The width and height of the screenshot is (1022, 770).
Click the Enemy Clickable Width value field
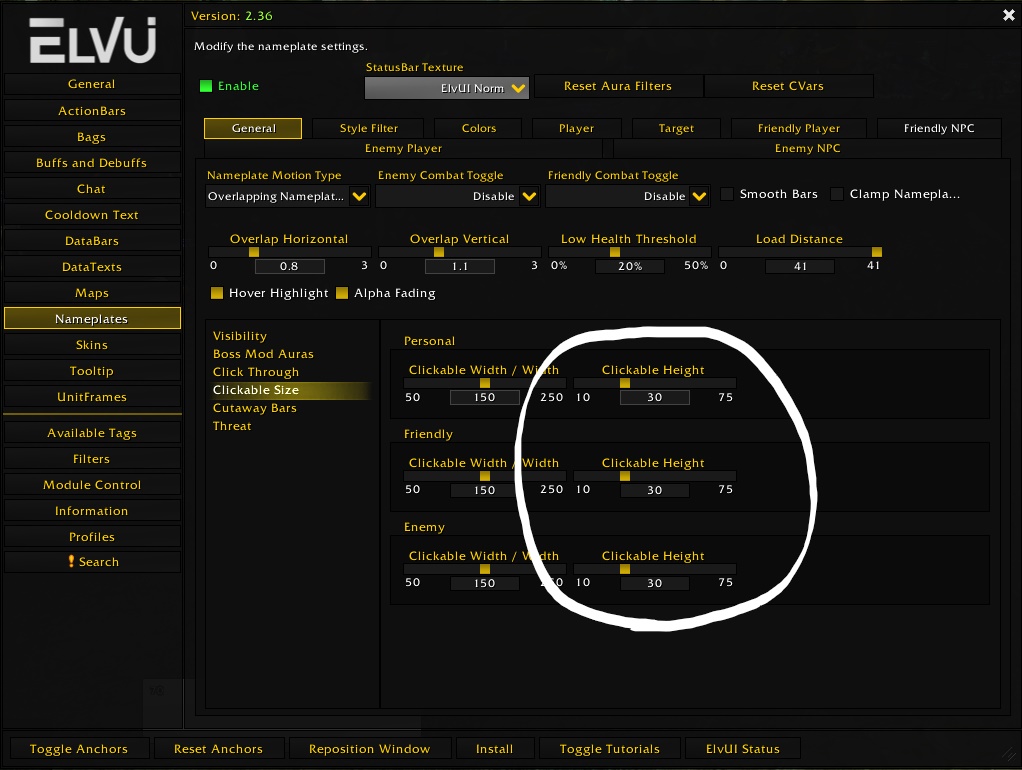tap(484, 584)
